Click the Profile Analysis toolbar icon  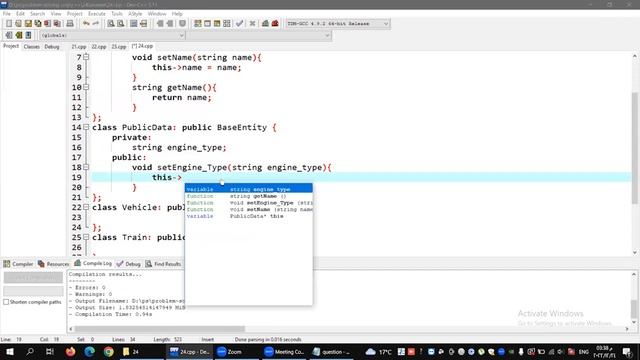tap(265, 24)
